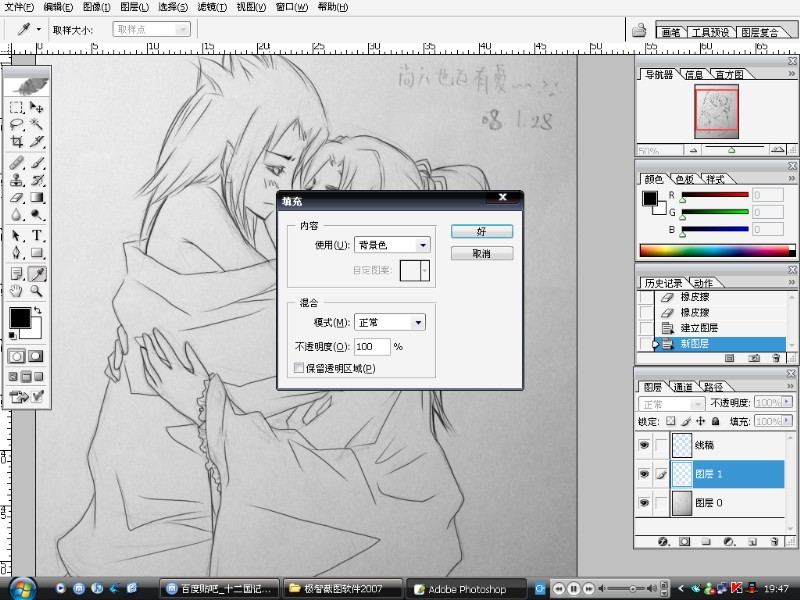
Task: Select the History Brush tool
Action: click(x=36, y=180)
